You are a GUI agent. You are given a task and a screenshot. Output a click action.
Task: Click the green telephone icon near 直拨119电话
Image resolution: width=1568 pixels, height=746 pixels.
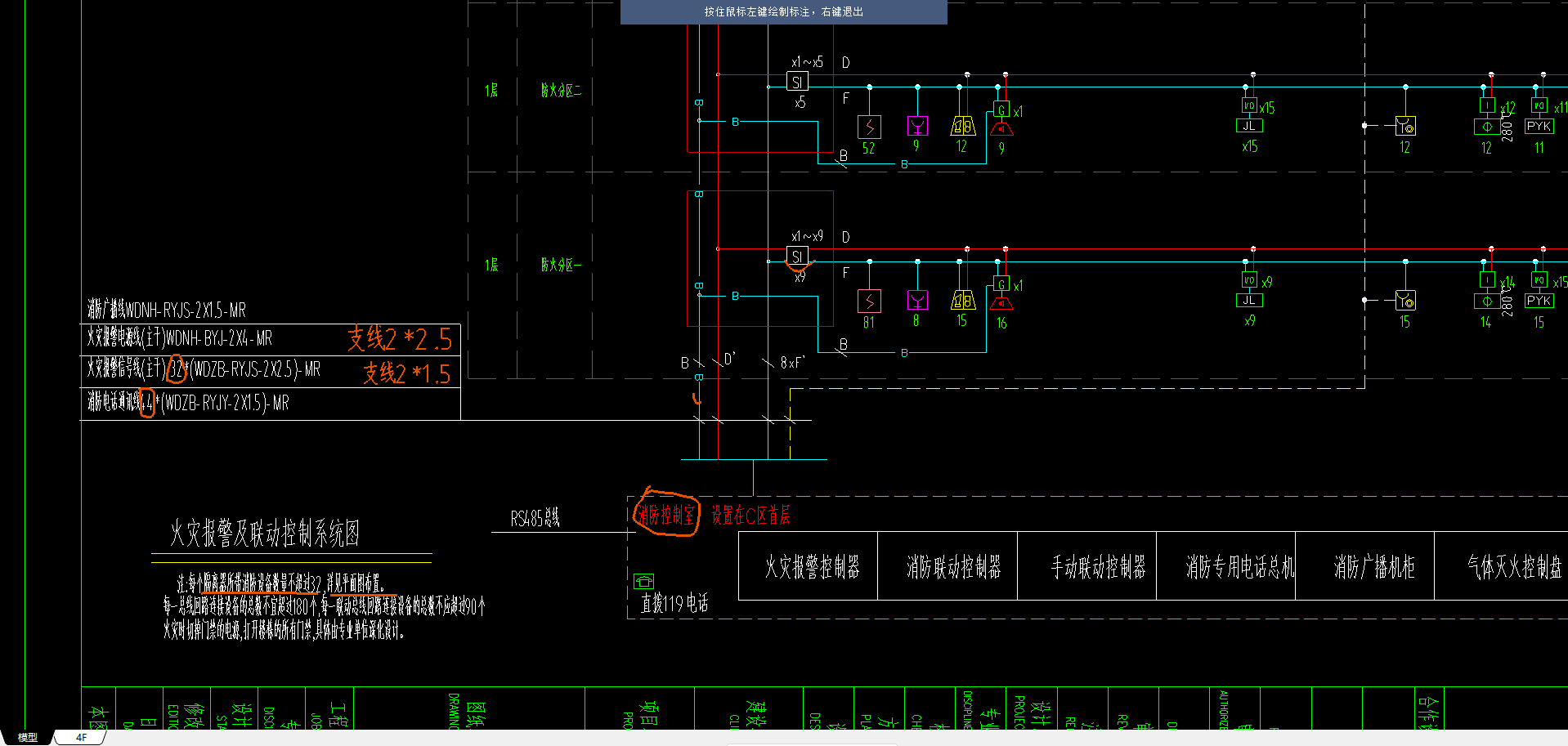pyautogui.click(x=644, y=581)
